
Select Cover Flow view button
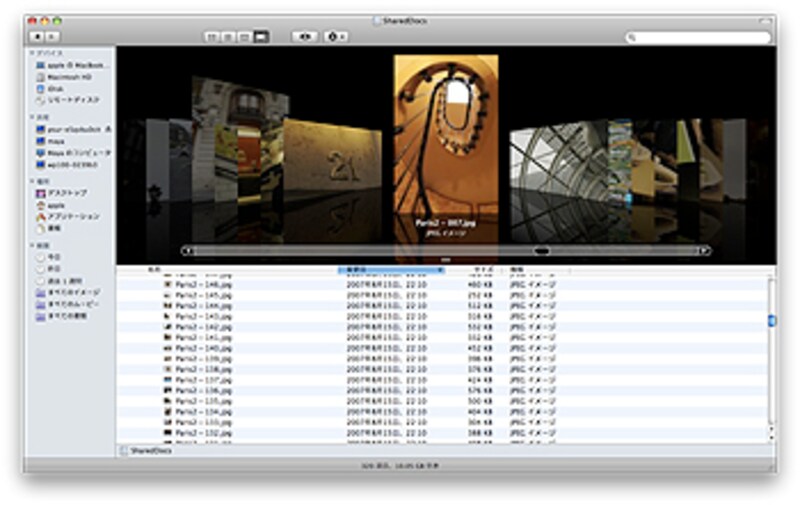261,37
